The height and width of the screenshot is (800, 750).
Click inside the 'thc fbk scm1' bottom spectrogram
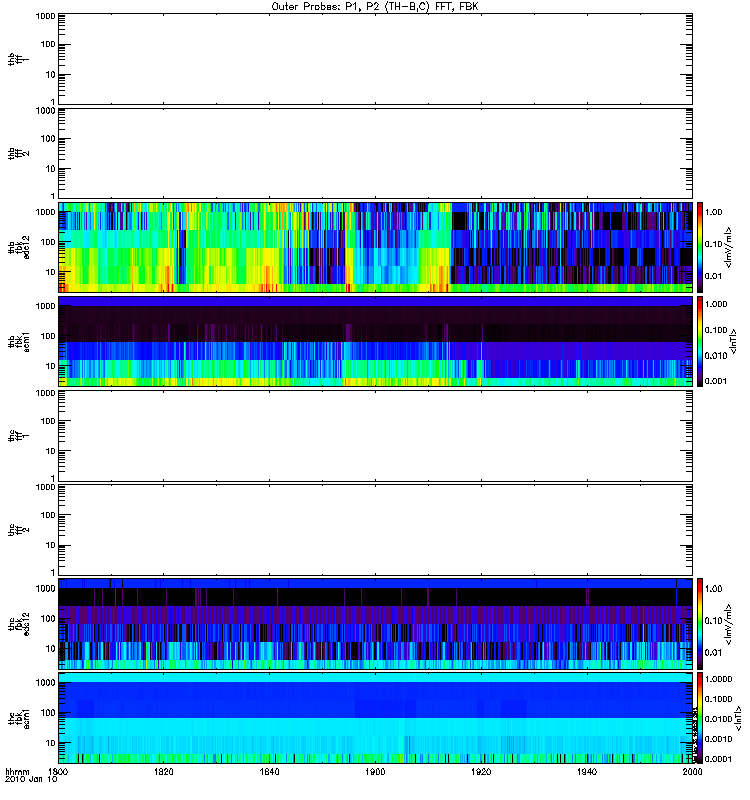tap(376, 718)
